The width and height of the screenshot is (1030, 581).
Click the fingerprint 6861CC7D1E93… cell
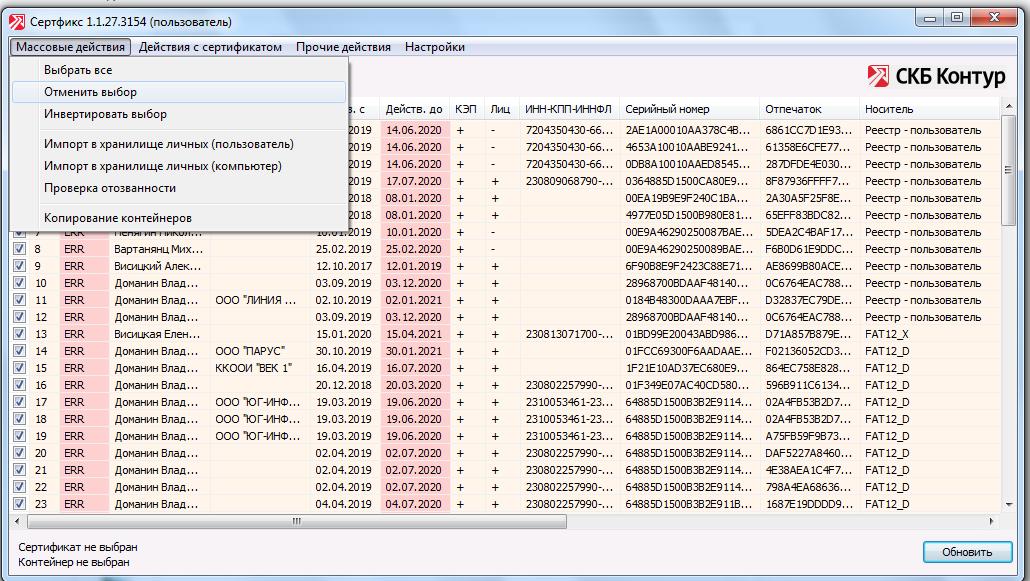pyautogui.click(x=809, y=130)
